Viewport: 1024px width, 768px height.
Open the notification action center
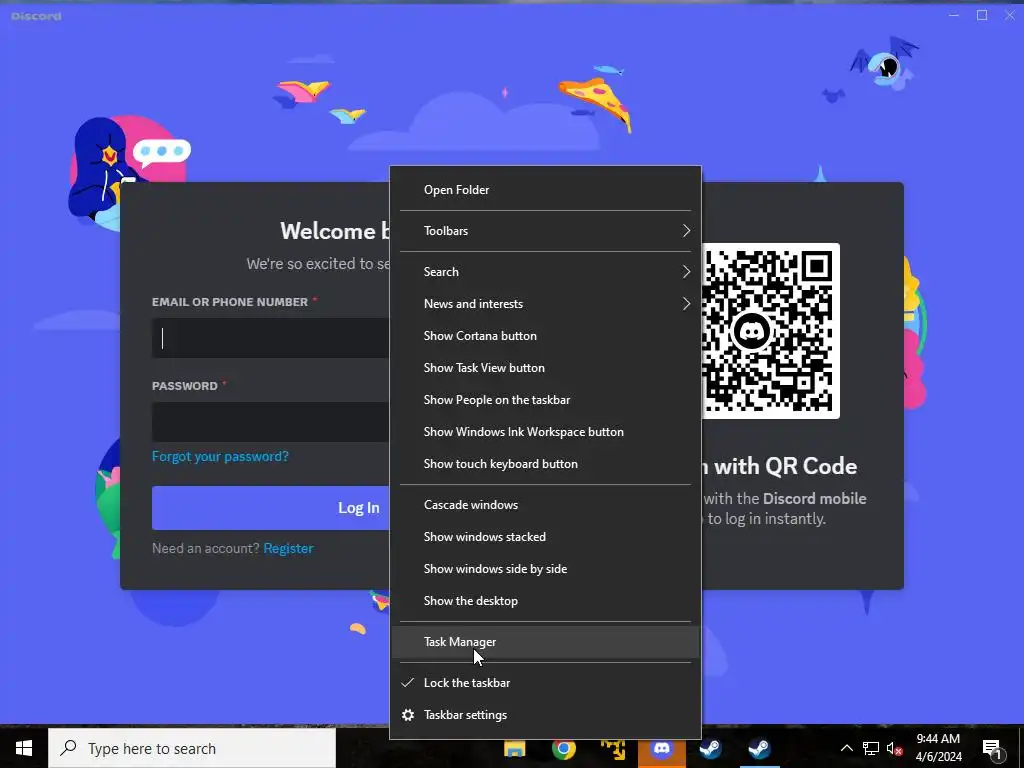[992, 748]
